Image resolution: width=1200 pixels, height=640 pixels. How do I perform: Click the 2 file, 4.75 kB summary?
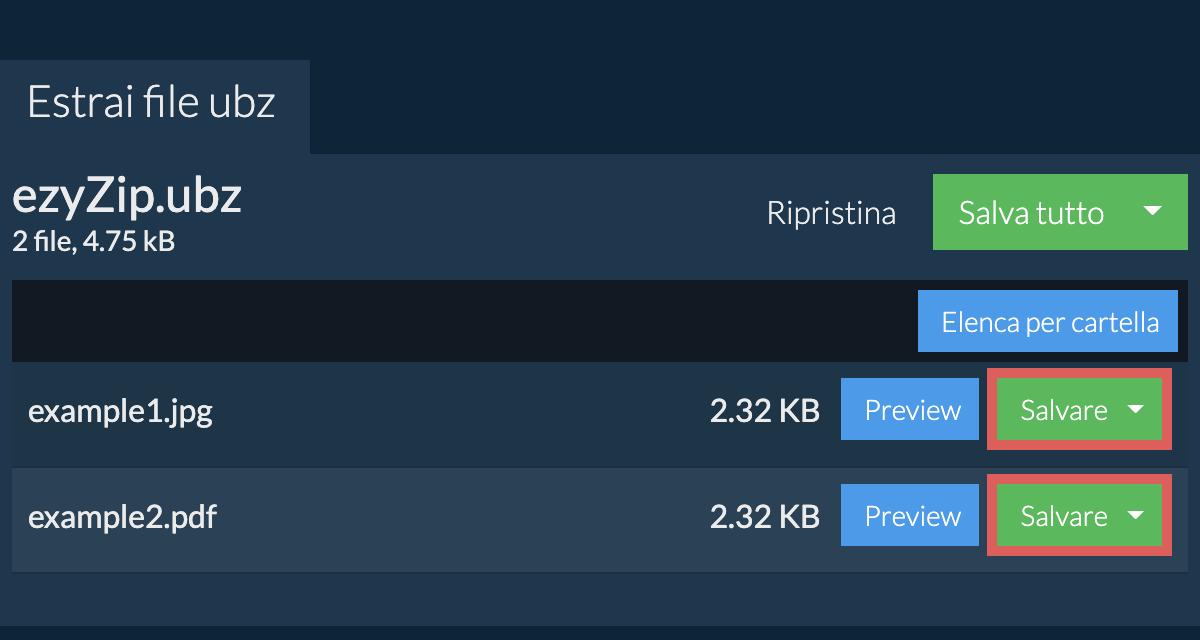pos(93,241)
